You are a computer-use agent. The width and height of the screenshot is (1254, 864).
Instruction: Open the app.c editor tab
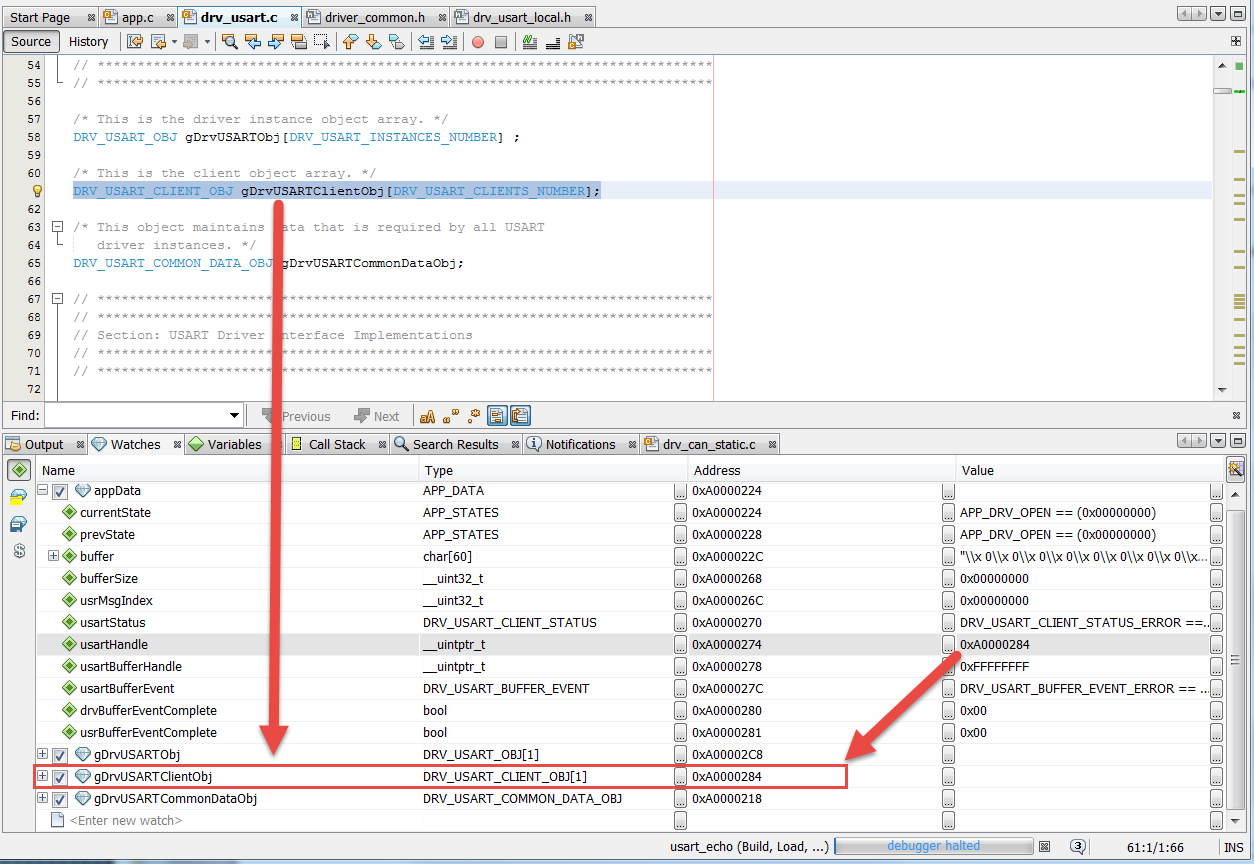137,17
